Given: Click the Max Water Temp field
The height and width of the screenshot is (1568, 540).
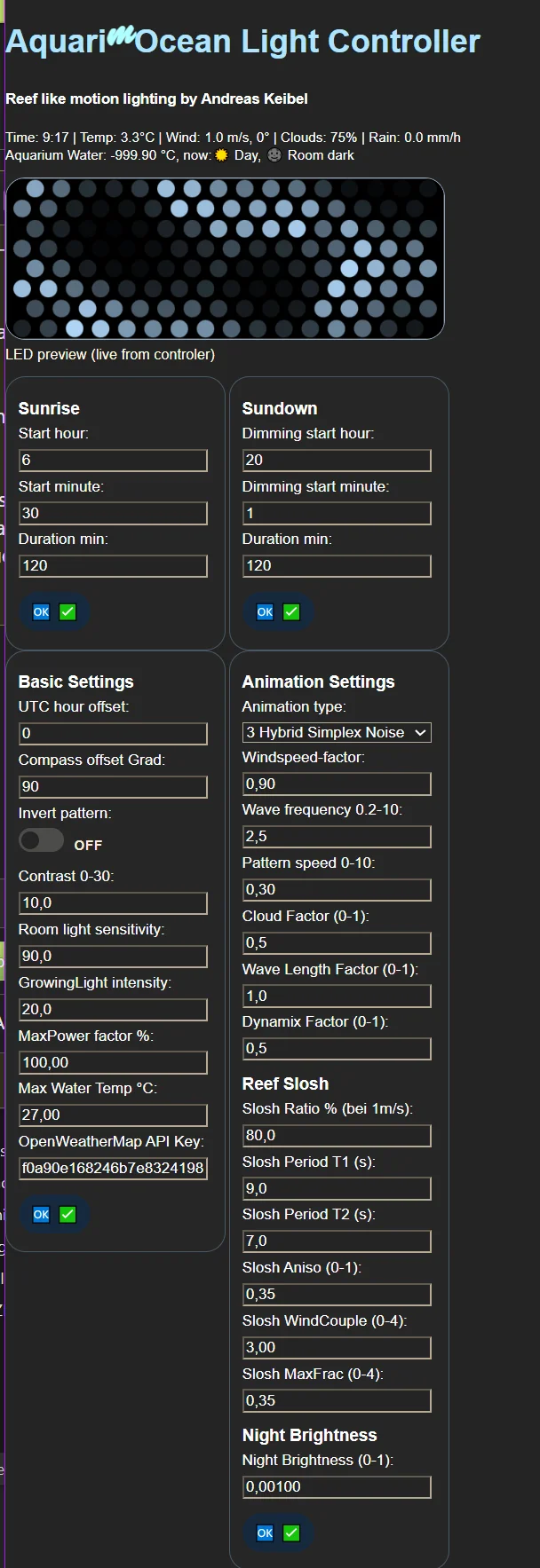Looking at the screenshot, I should [x=113, y=1115].
